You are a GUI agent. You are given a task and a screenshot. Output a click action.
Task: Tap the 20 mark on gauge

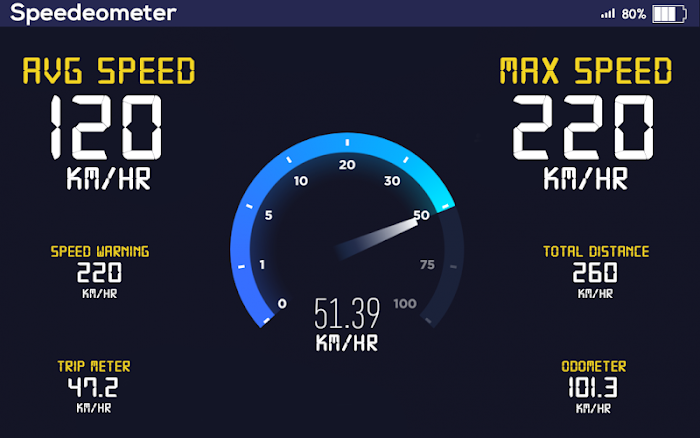[x=347, y=165]
